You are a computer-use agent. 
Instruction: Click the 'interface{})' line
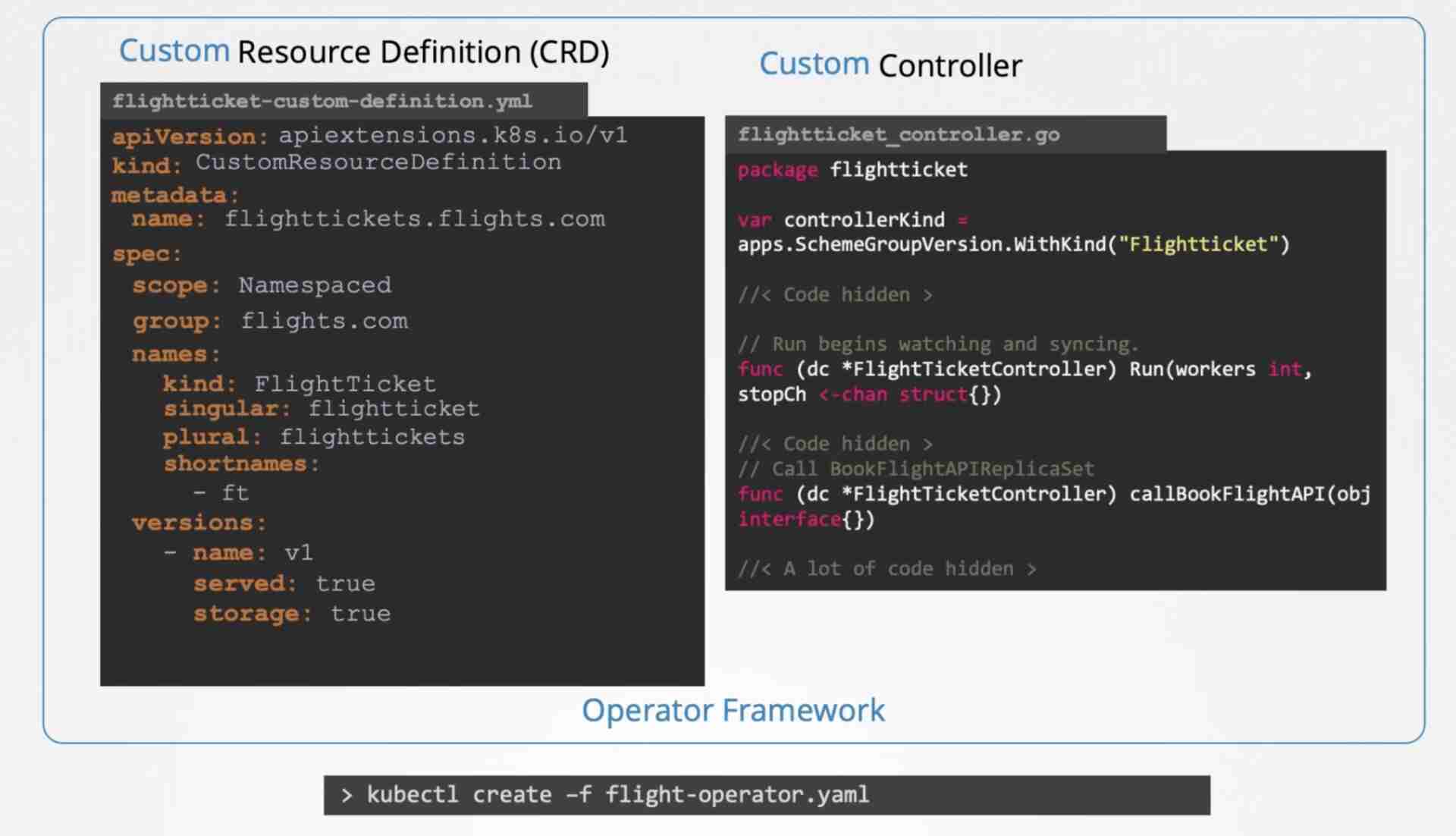coord(806,519)
